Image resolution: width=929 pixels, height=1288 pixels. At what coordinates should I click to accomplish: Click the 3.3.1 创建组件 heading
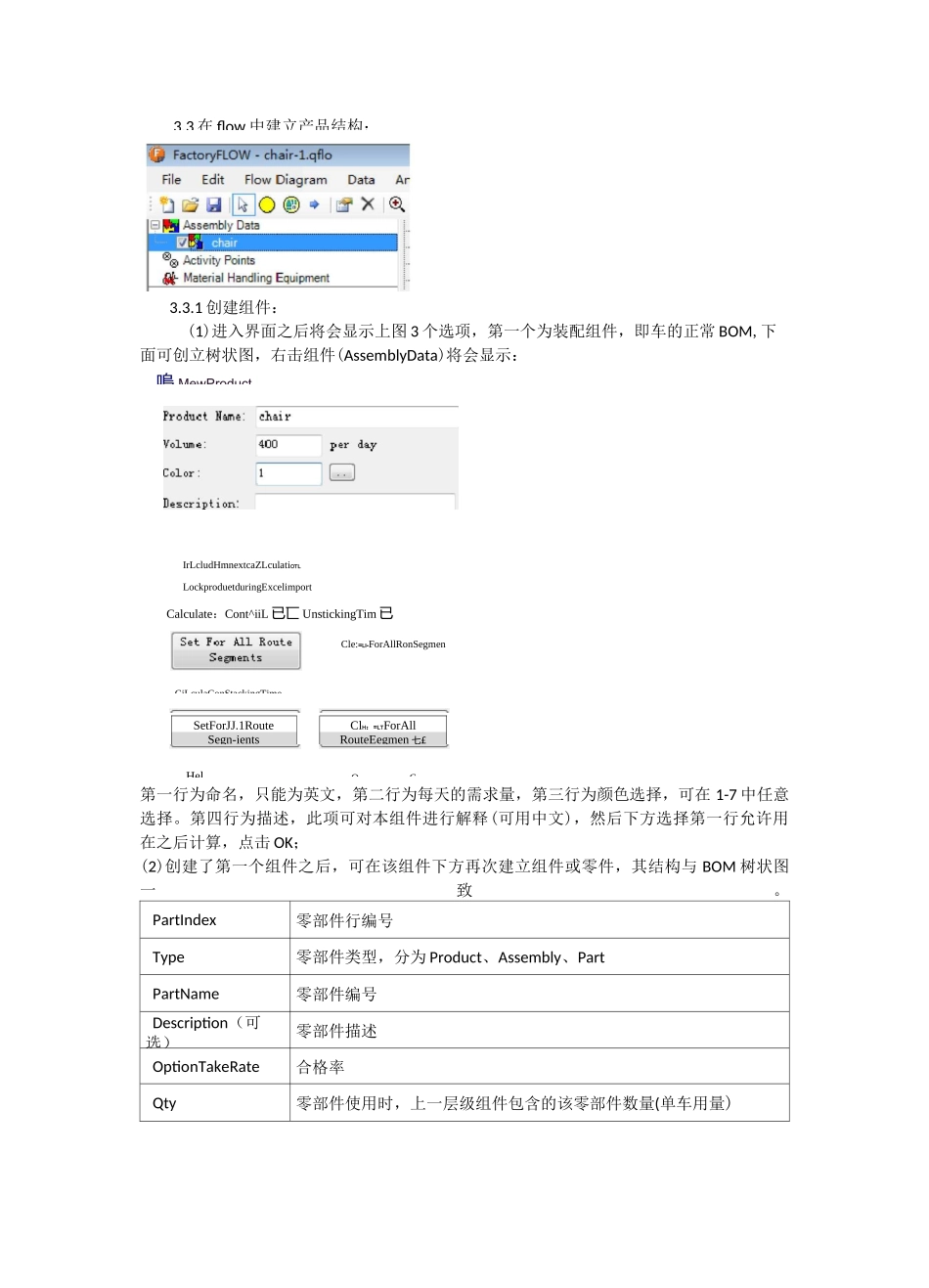(224, 307)
